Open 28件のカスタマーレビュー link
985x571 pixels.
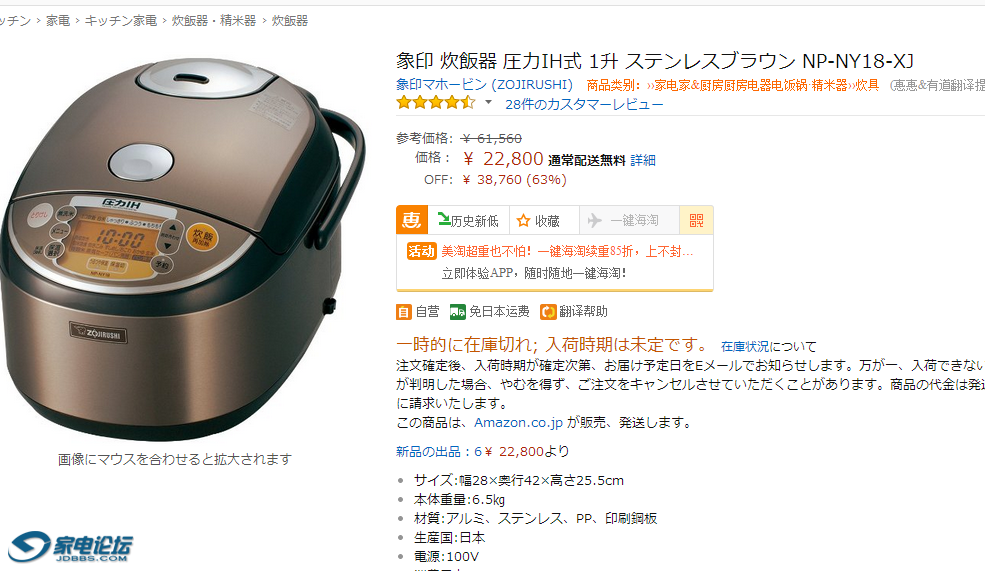pyautogui.click(x=584, y=104)
